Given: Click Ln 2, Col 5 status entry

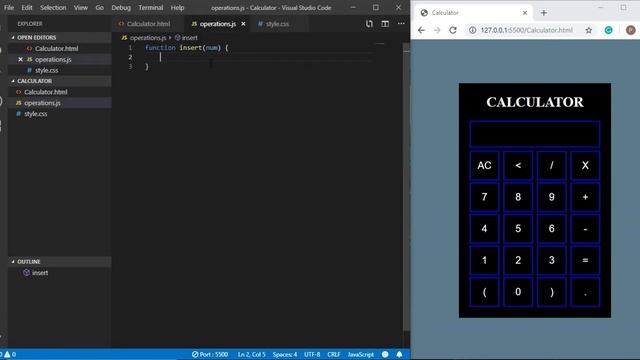Looking at the screenshot, I should click(251, 354).
